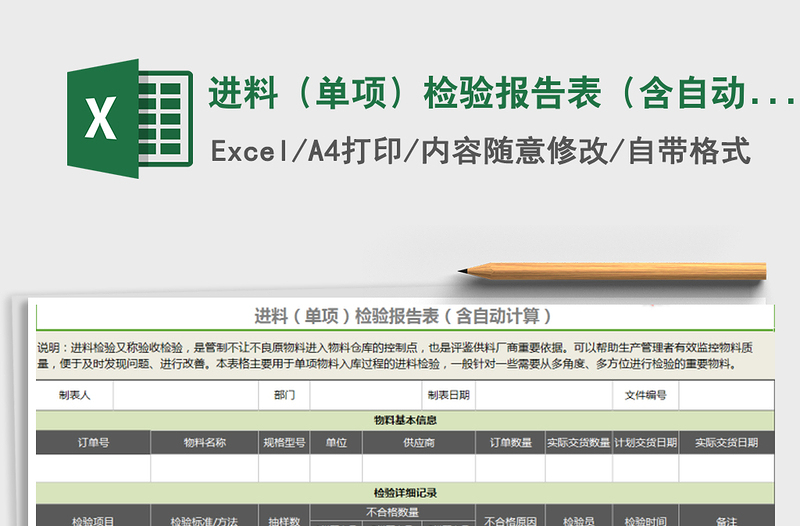Click the empty cell under 实际交货日期
The width and height of the screenshot is (800, 526).
pyautogui.click(x=727, y=468)
